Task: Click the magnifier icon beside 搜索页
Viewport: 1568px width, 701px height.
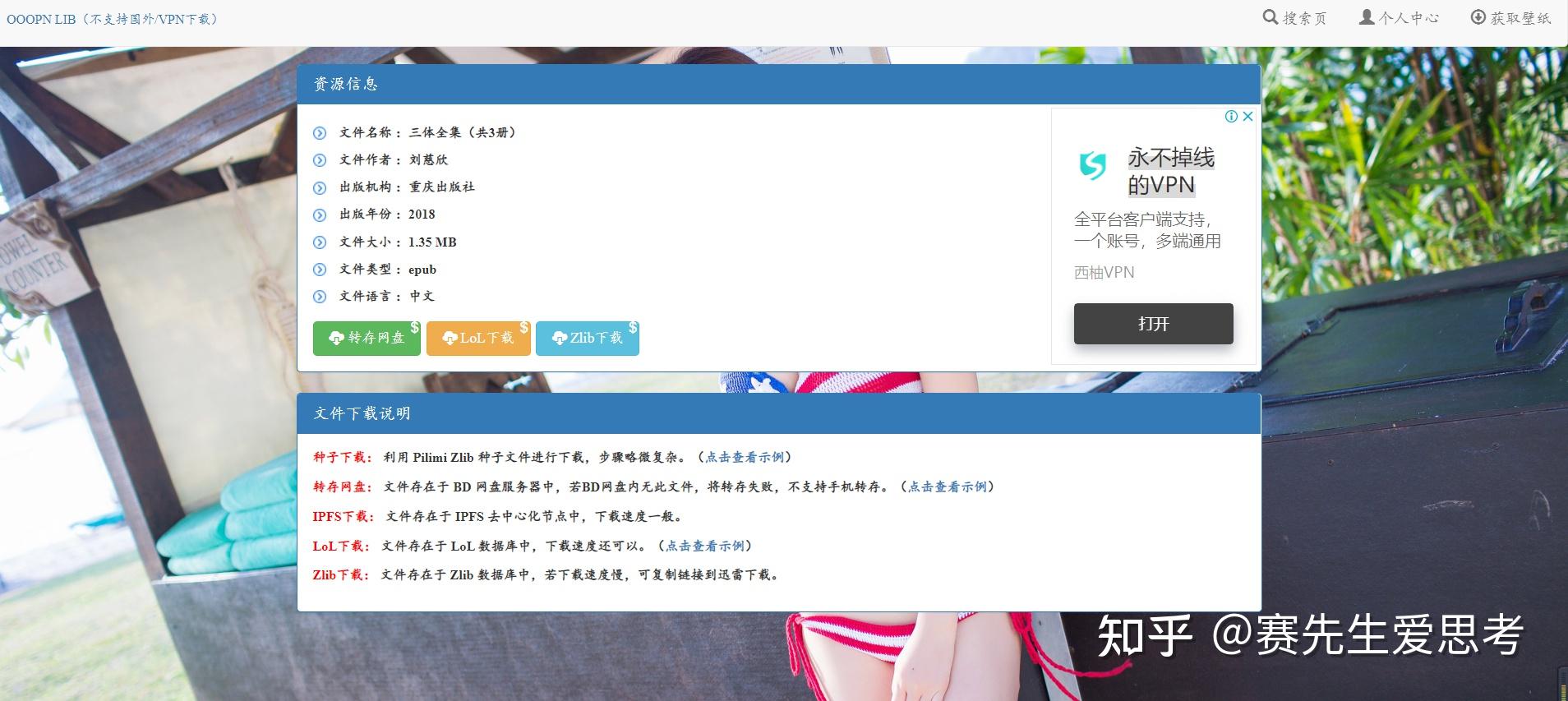Action: (x=1270, y=17)
